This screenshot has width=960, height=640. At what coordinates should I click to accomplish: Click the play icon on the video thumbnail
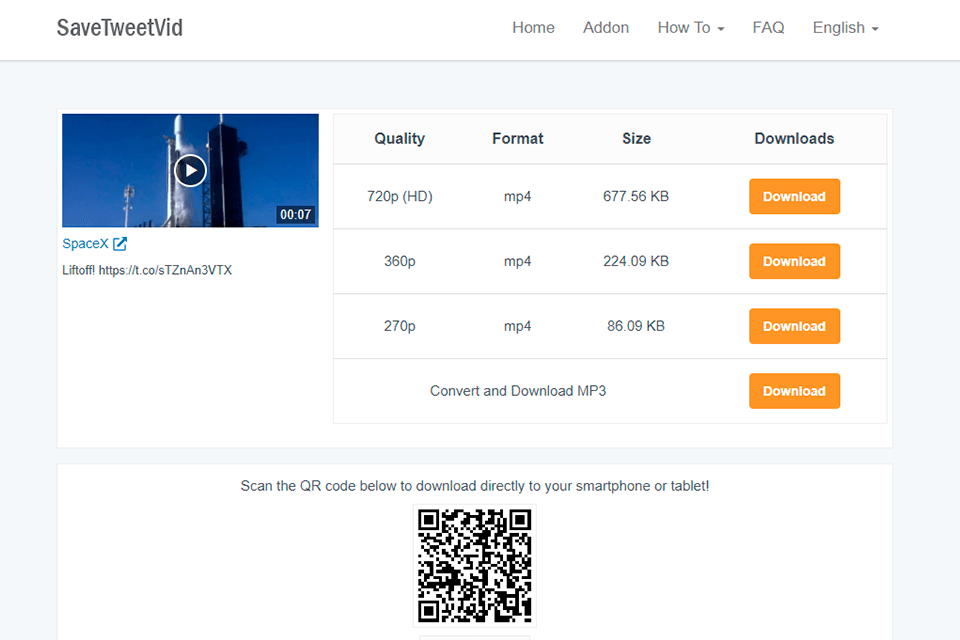point(190,170)
